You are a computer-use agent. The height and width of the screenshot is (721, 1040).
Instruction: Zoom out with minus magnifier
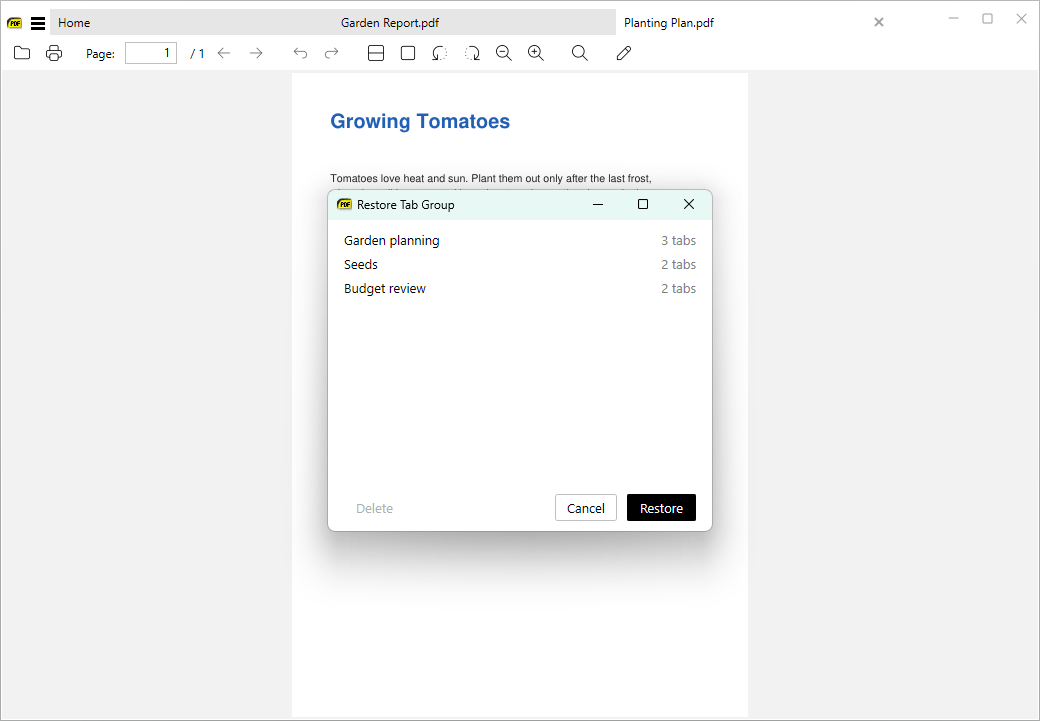click(x=504, y=53)
